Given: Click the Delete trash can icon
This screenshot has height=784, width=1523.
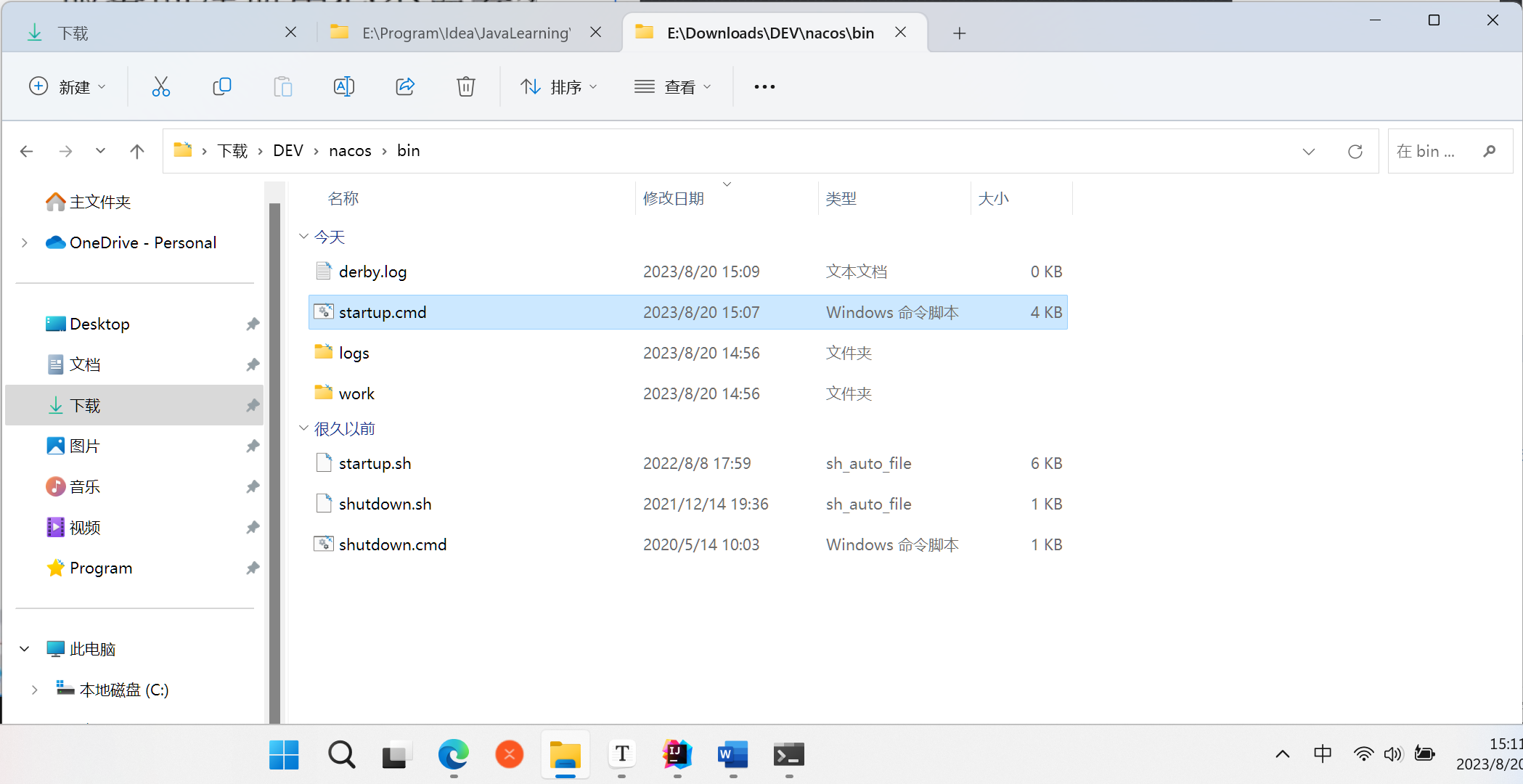Looking at the screenshot, I should click(x=465, y=87).
